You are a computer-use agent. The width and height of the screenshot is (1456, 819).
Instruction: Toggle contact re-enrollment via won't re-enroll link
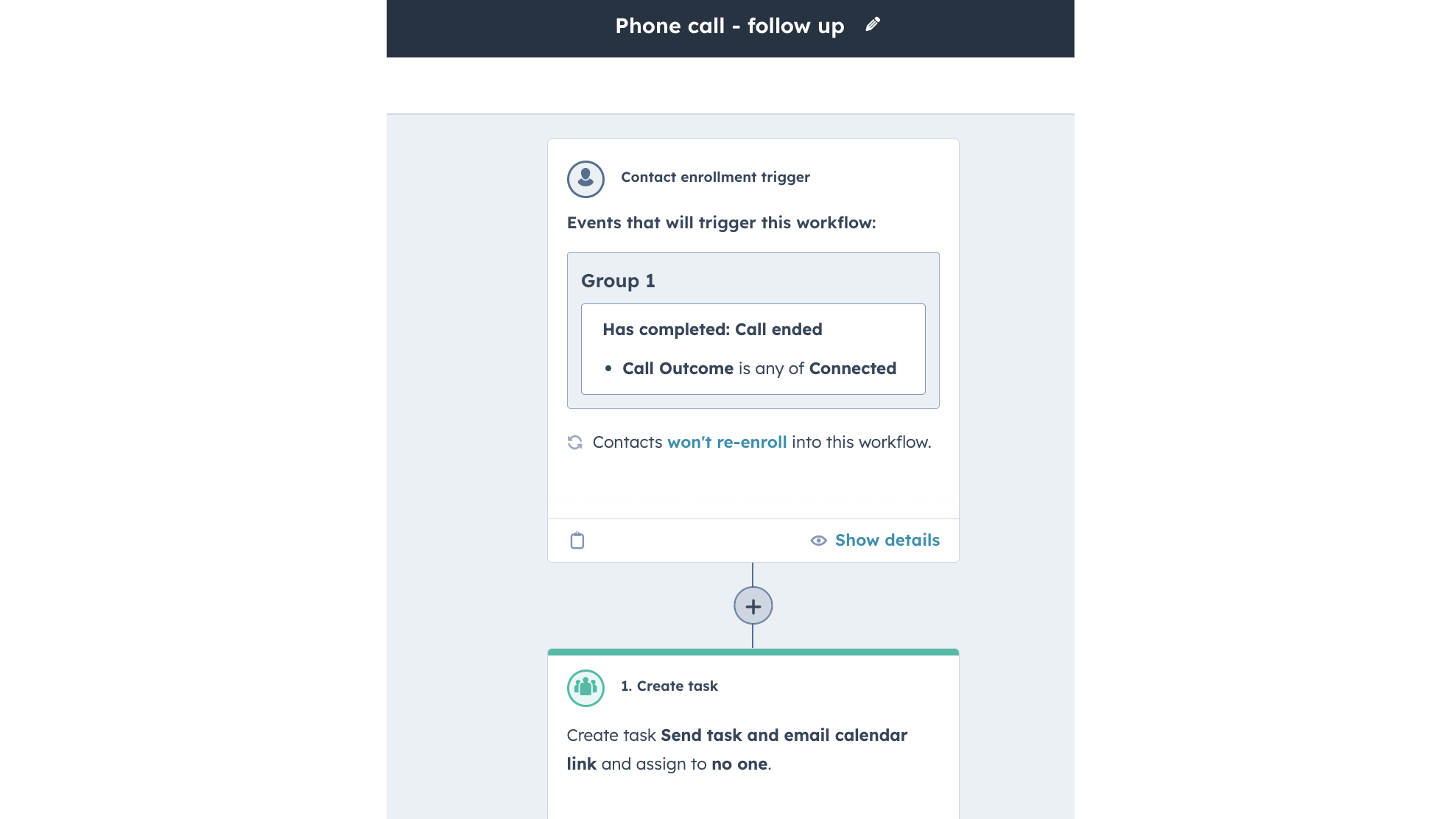pyautogui.click(x=726, y=442)
